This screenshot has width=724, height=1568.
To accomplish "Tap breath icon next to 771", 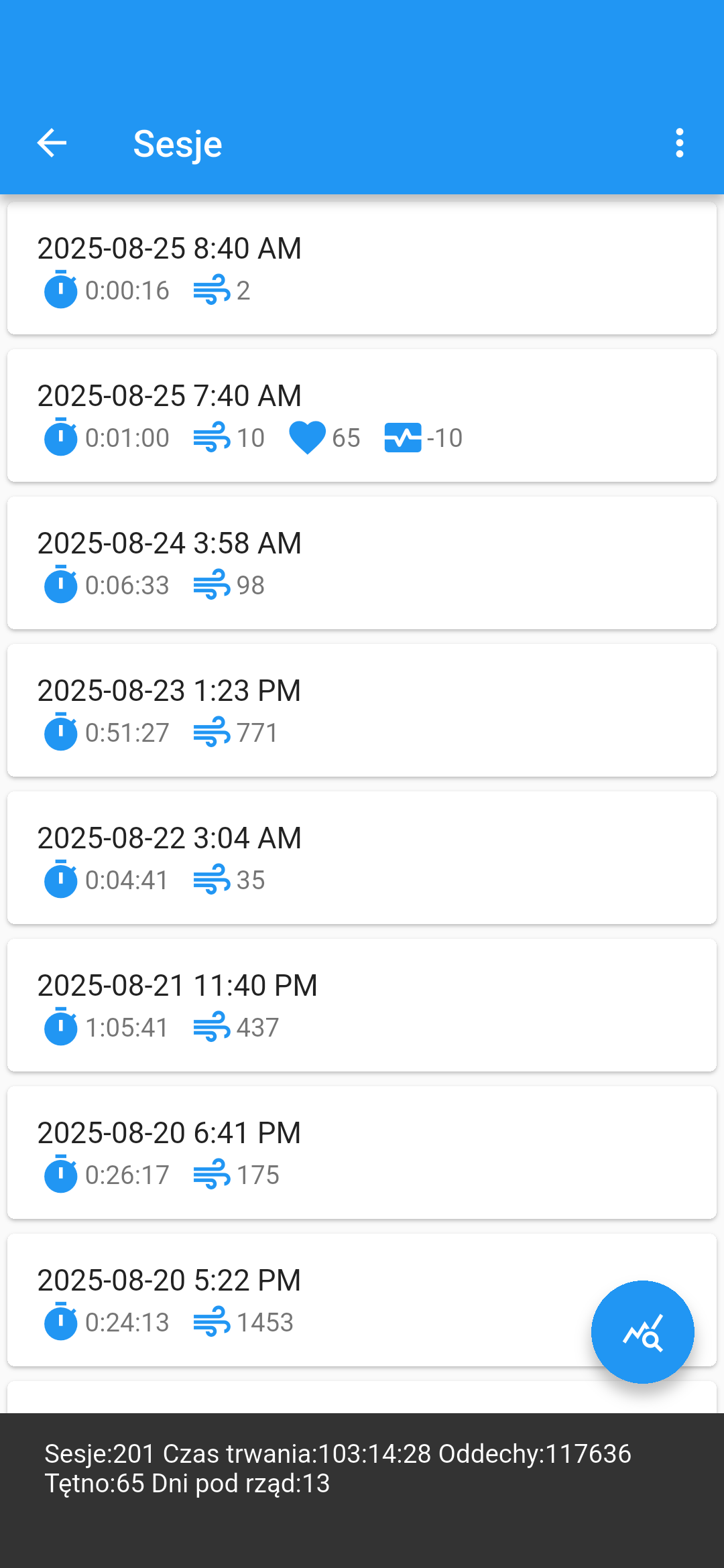I will 212,733.
